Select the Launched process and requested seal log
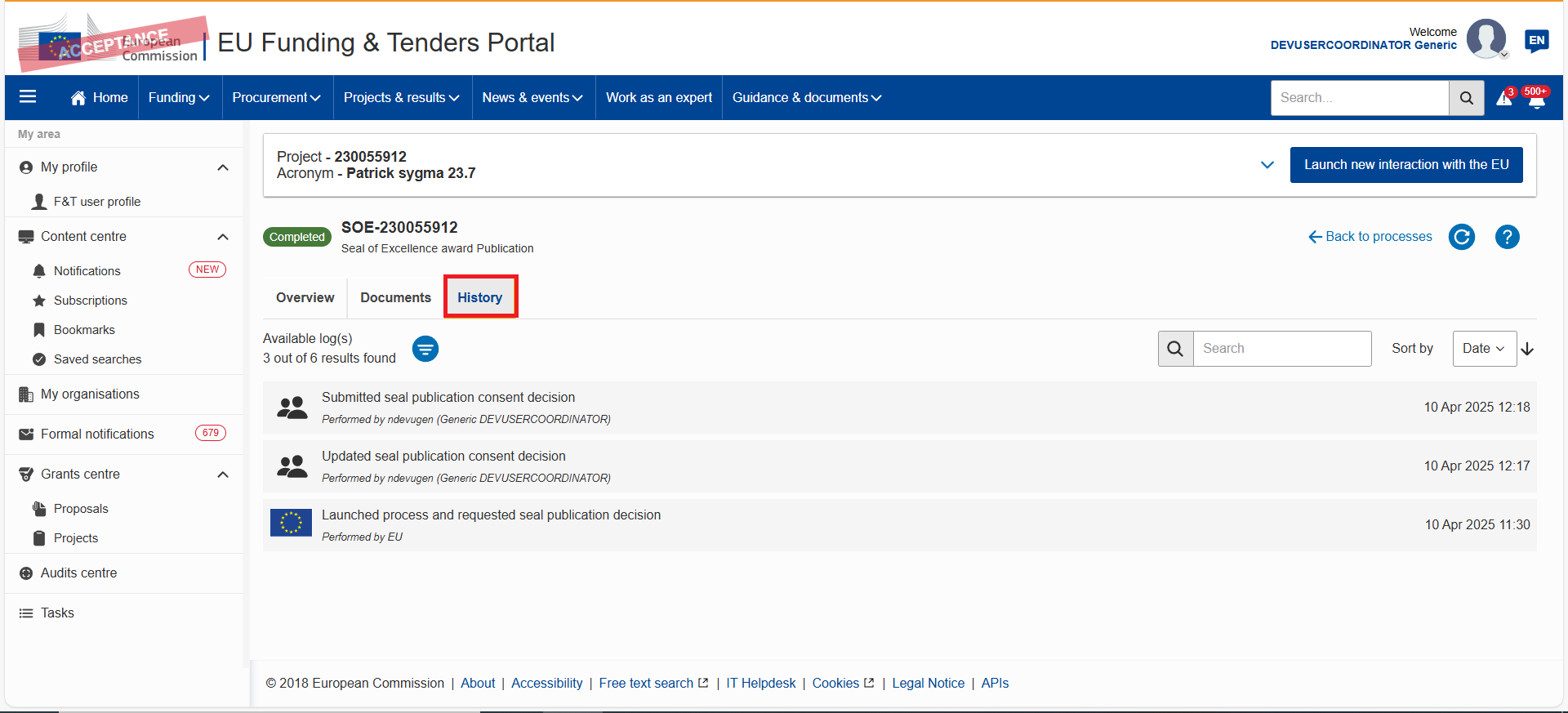This screenshot has height=713, width=1568. tap(899, 525)
